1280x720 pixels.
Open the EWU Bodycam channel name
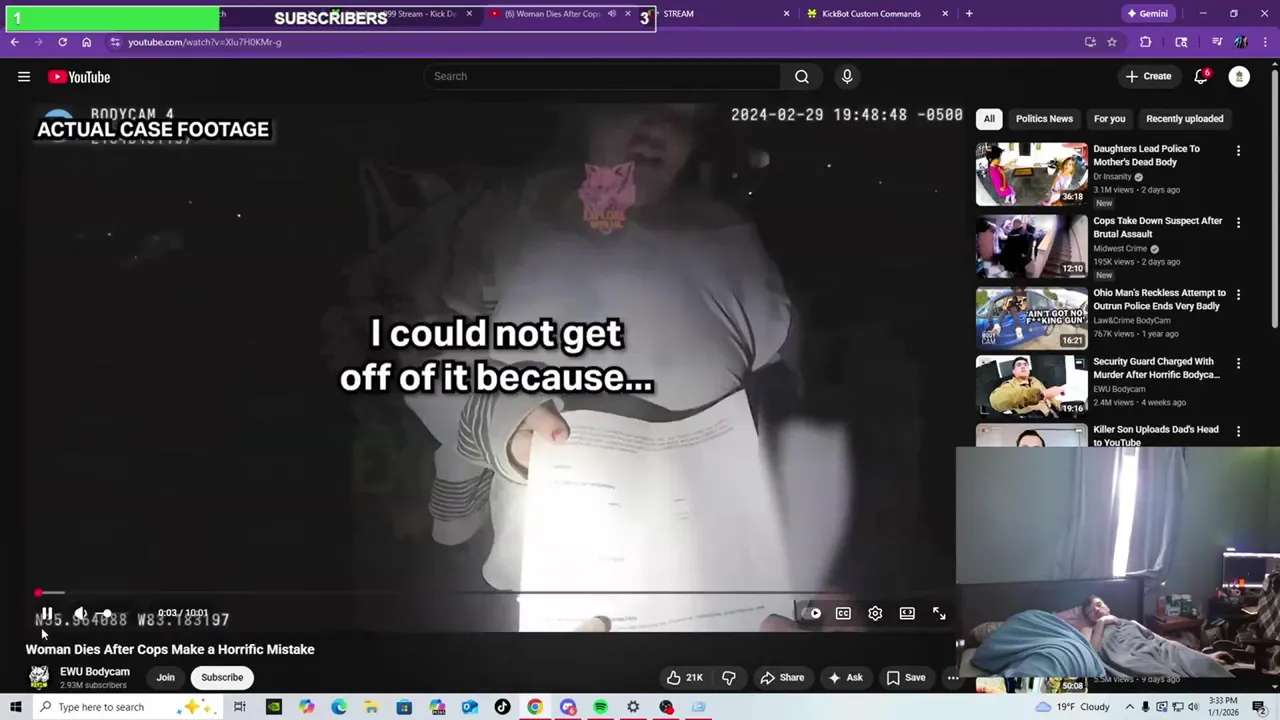(95, 672)
